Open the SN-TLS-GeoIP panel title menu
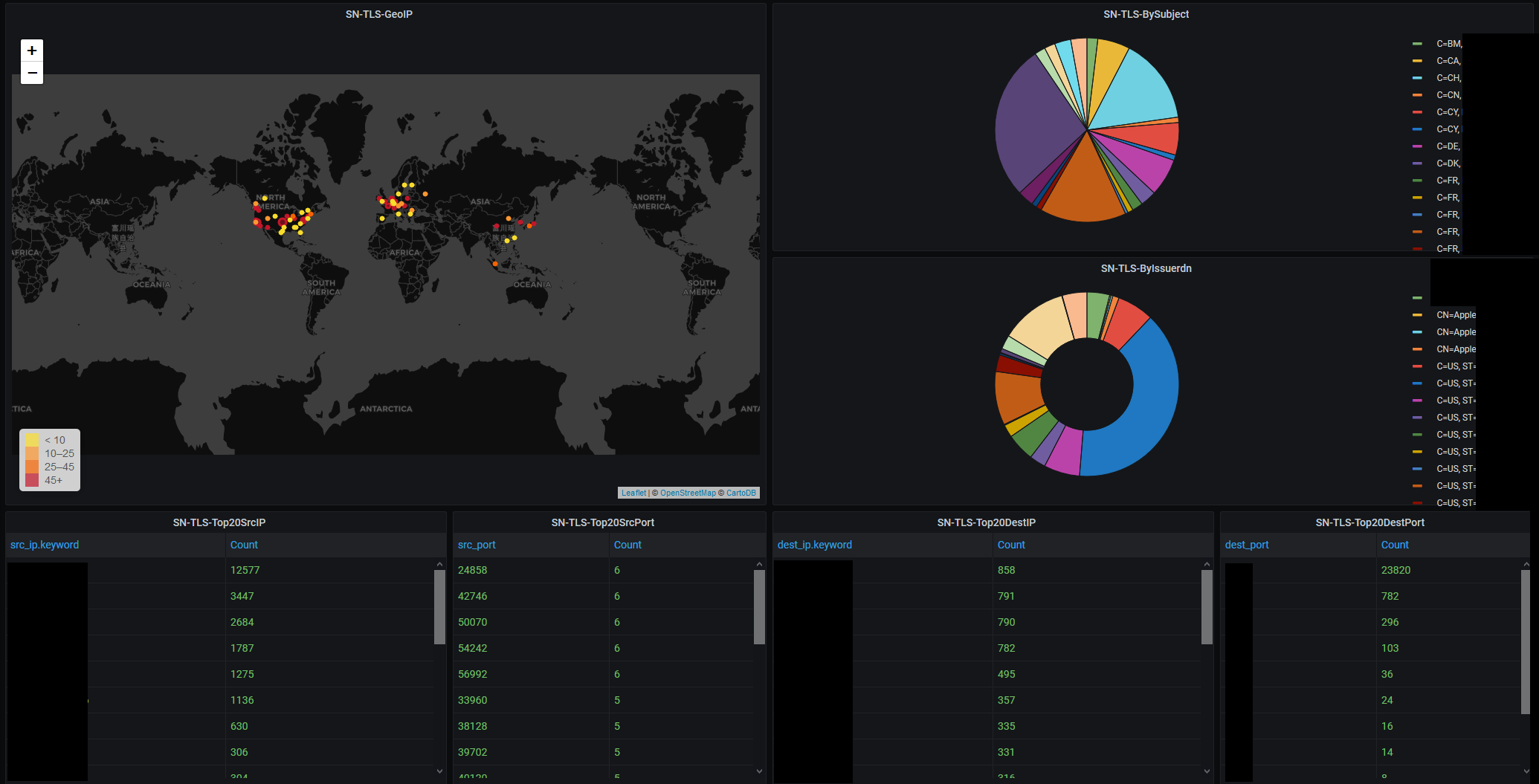1539x784 pixels. (x=379, y=14)
